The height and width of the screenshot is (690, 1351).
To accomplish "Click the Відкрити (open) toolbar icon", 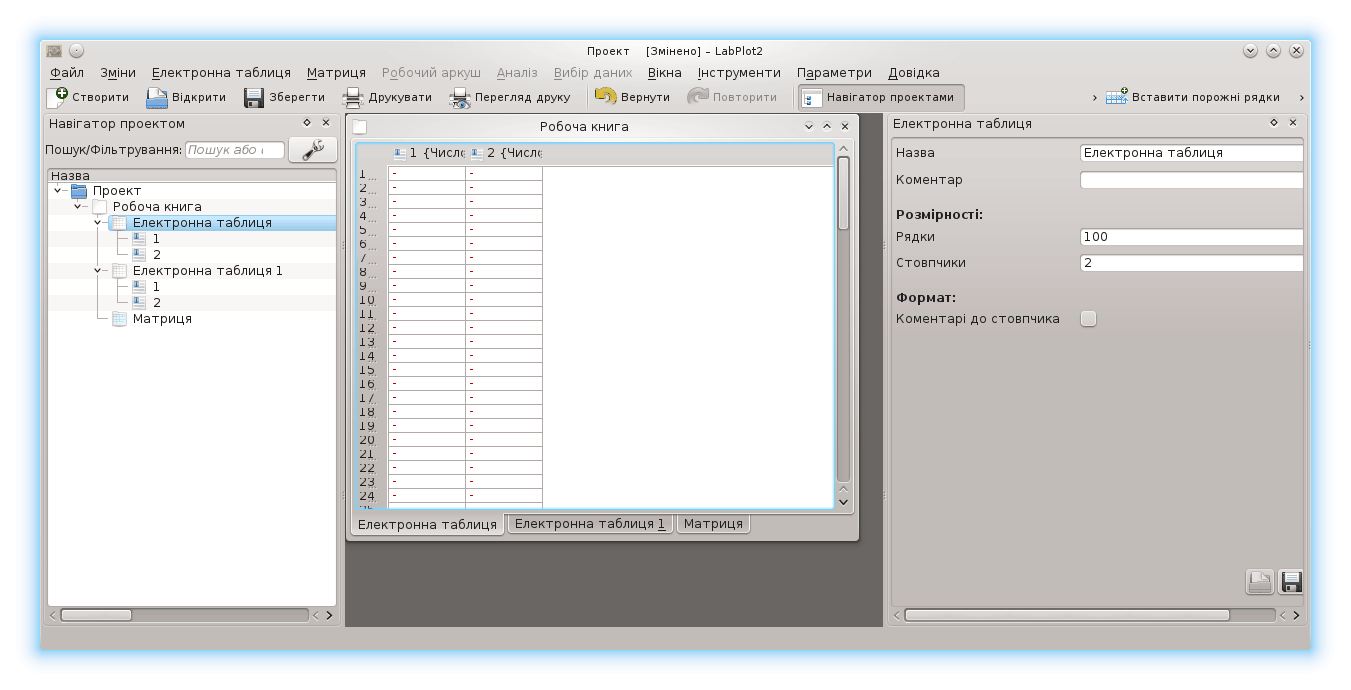I will click(x=157, y=97).
